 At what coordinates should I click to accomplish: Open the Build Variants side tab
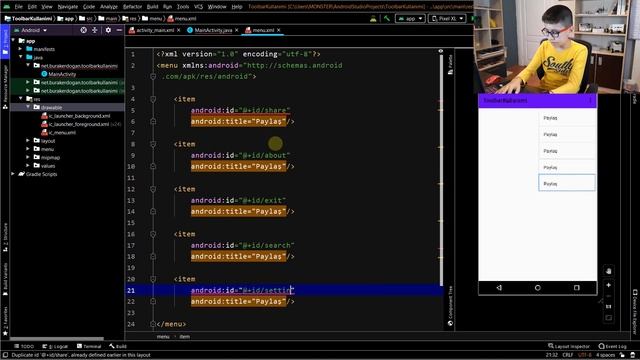click(5, 279)
